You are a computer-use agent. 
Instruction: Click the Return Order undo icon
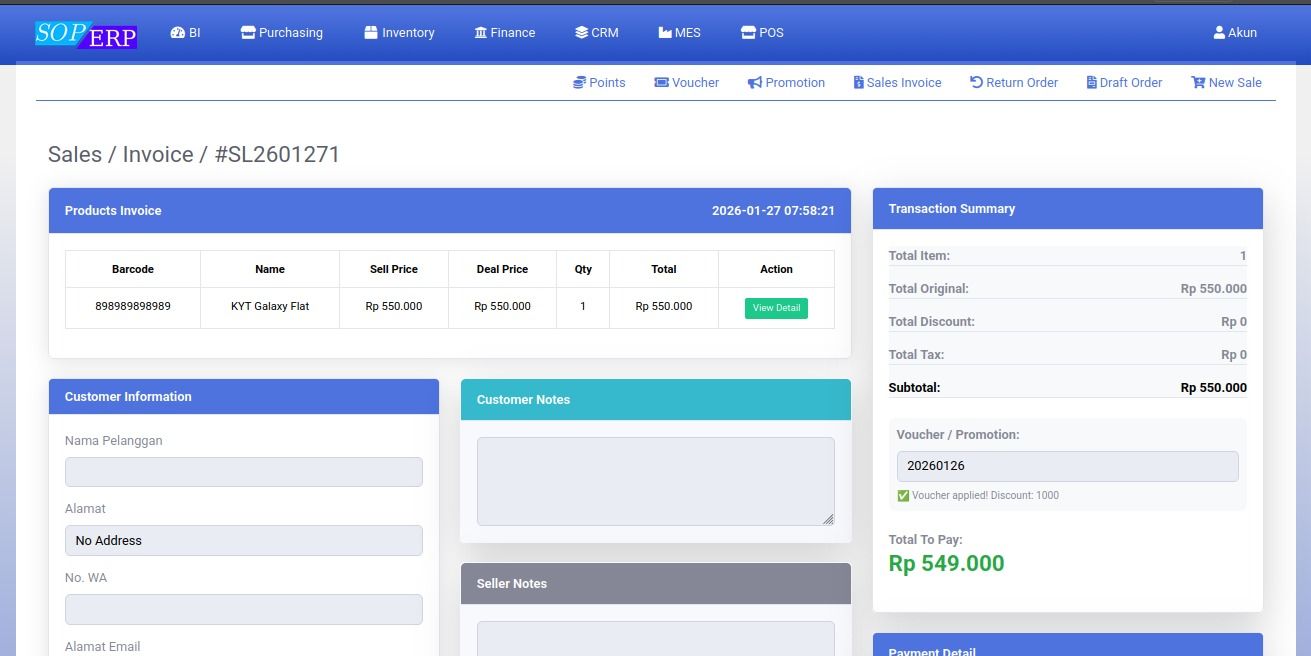pyautogui.click(x=976, y=83)
